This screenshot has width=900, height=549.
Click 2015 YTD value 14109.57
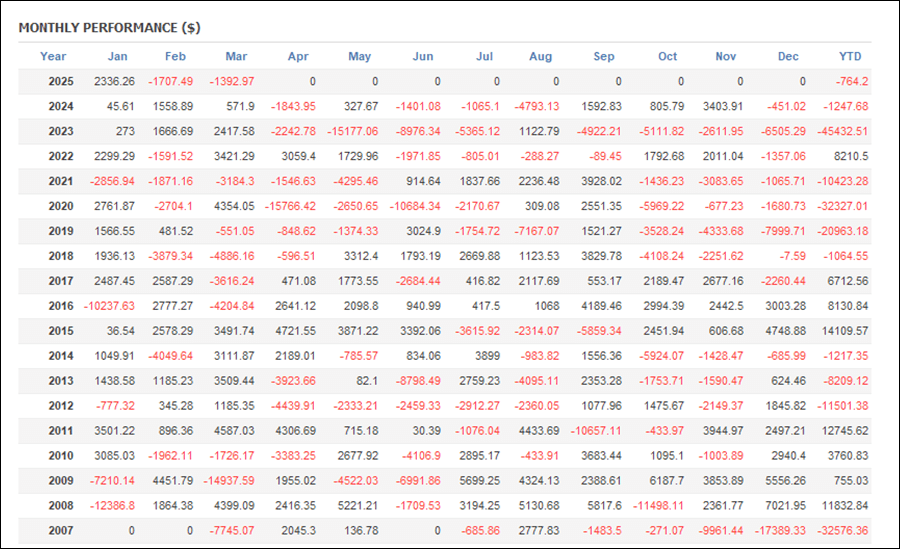(845, 331)
